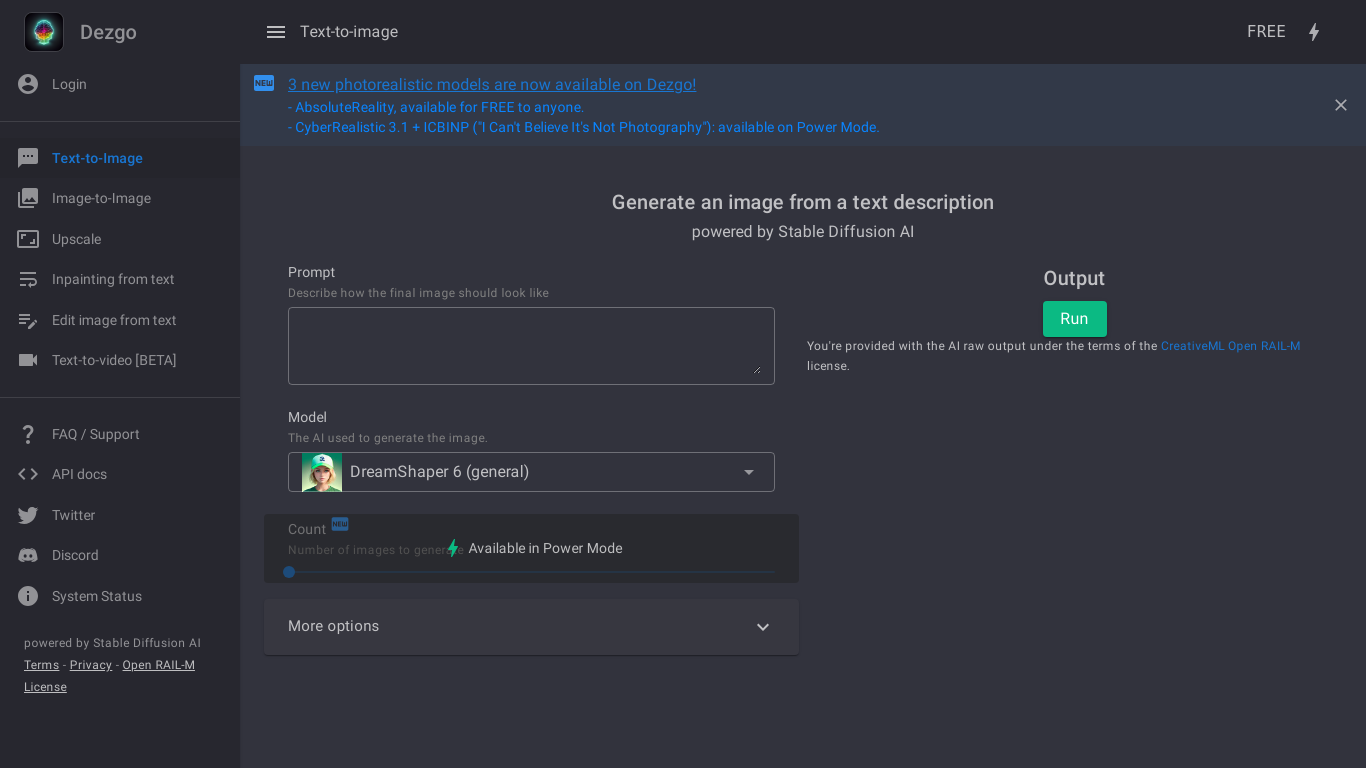Screen dimensions: 1366x768
Task: Go to Inpainting from text
Action: tap(112, 279)
